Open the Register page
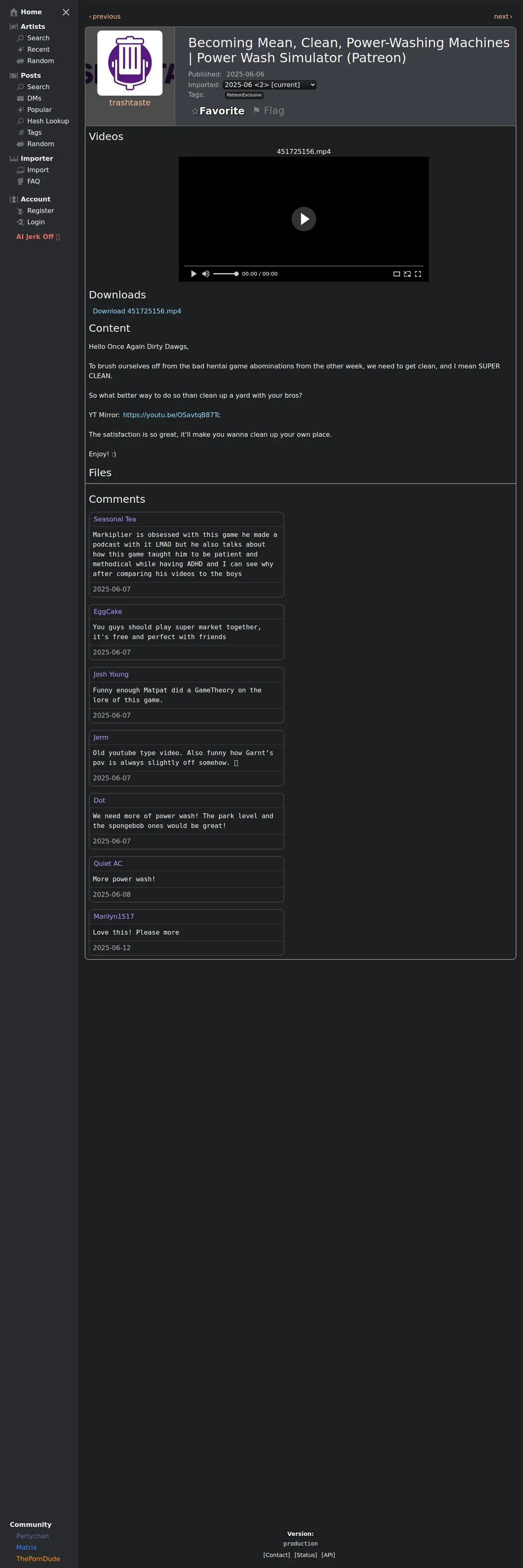Viewport: 523px width, 1568px height. 41,211
